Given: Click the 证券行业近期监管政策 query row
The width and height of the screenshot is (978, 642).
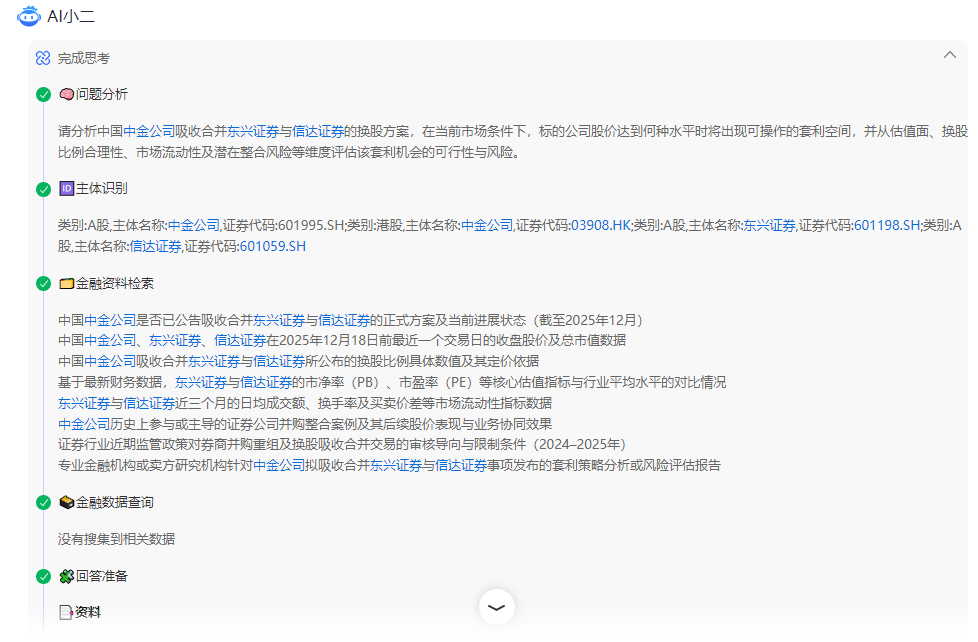Looking at the screenshot, I should pyautogui.click(x=342, y=444).
